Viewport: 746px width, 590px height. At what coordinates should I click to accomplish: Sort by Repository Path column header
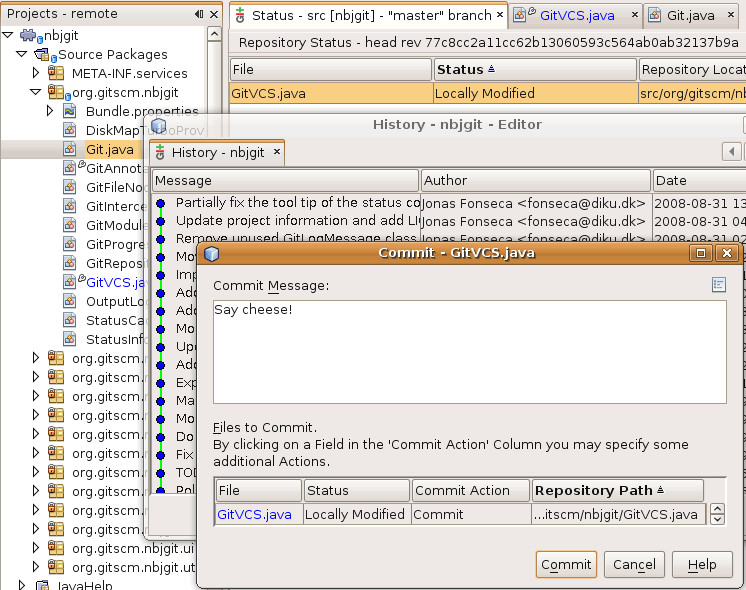(617, 490)
